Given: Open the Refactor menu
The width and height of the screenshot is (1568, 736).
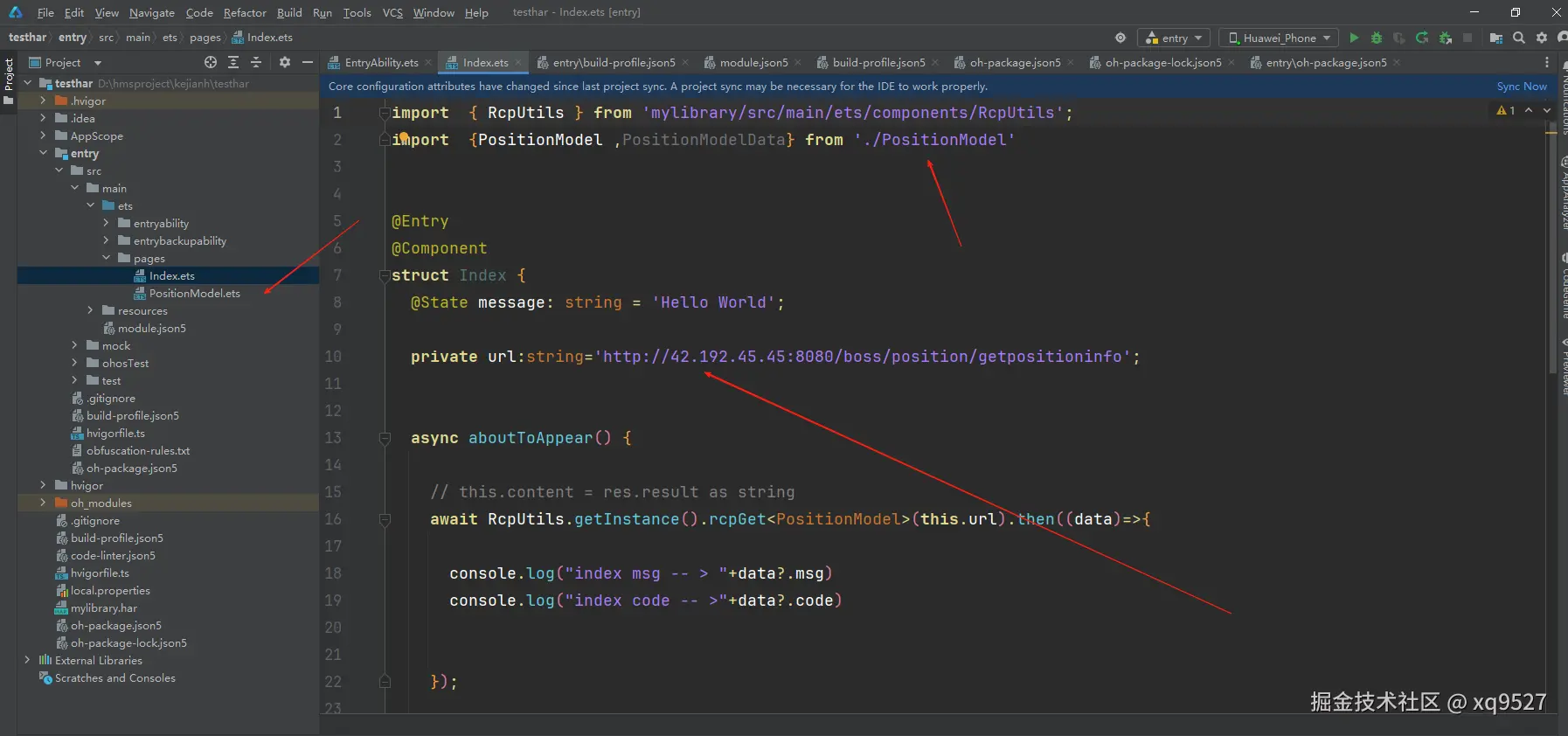Looking at the screenshot, I should pos(244,12).
